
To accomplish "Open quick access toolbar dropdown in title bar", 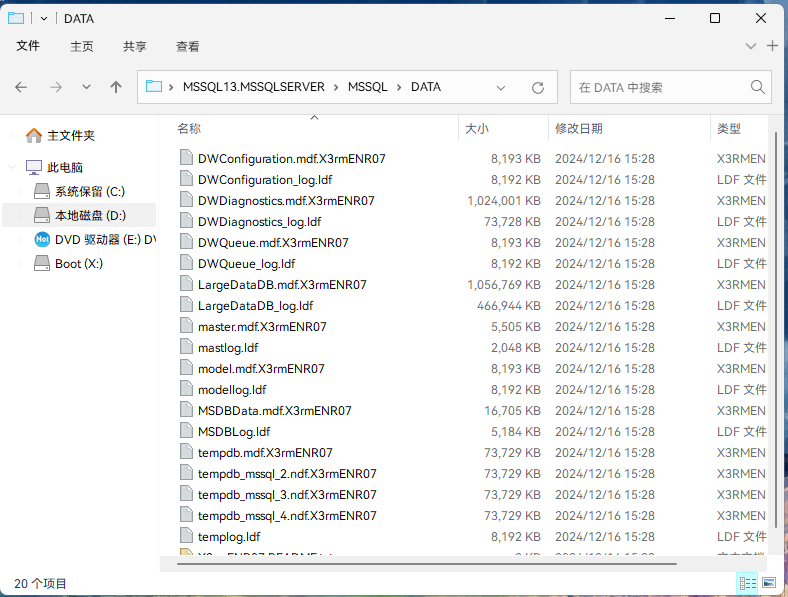I will click(x=44, y=19).
